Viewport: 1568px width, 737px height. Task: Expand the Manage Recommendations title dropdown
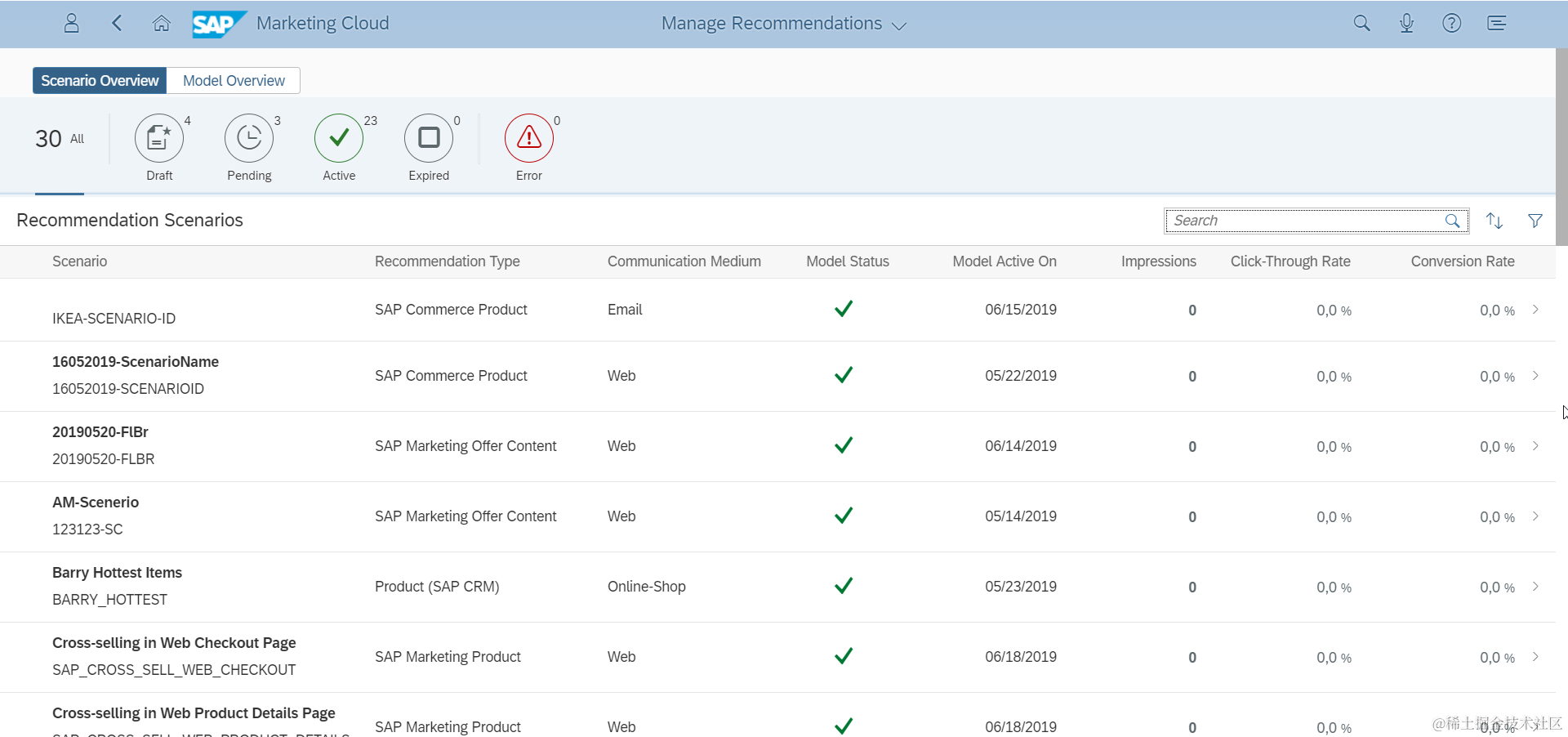pos(899,25)
